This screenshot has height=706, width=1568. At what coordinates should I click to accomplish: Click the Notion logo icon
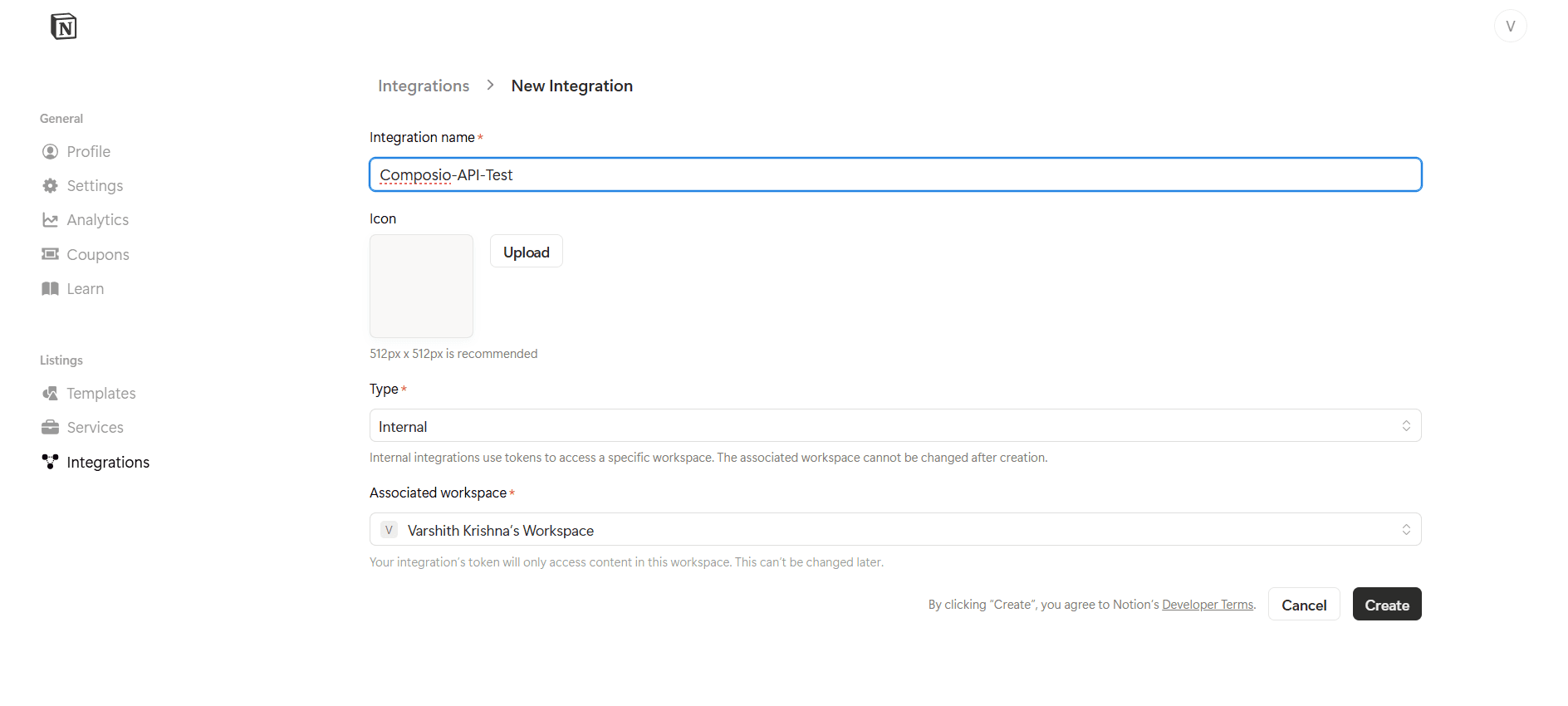[x=64, y=27]
